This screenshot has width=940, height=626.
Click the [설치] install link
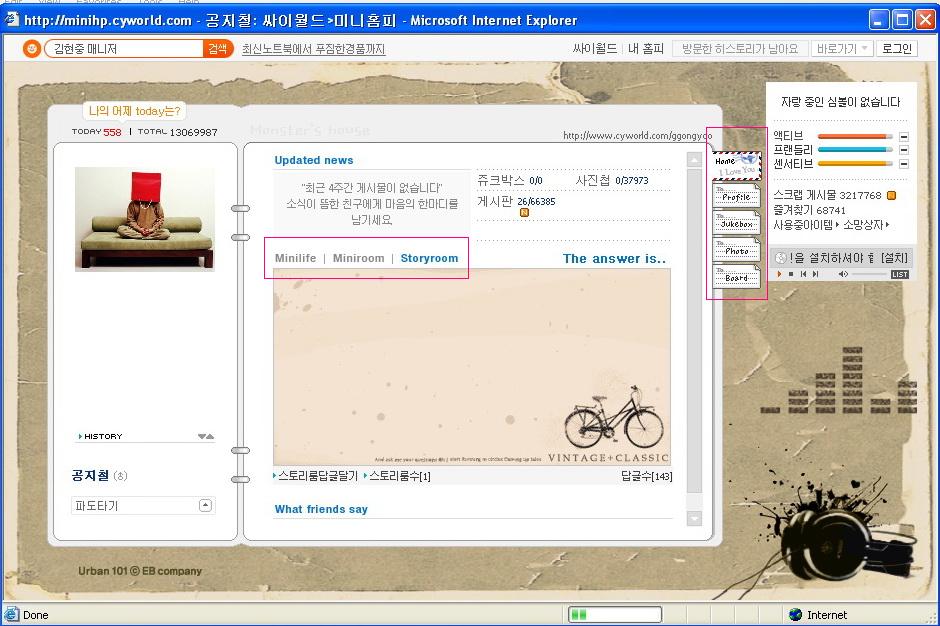tap(895, 258)
